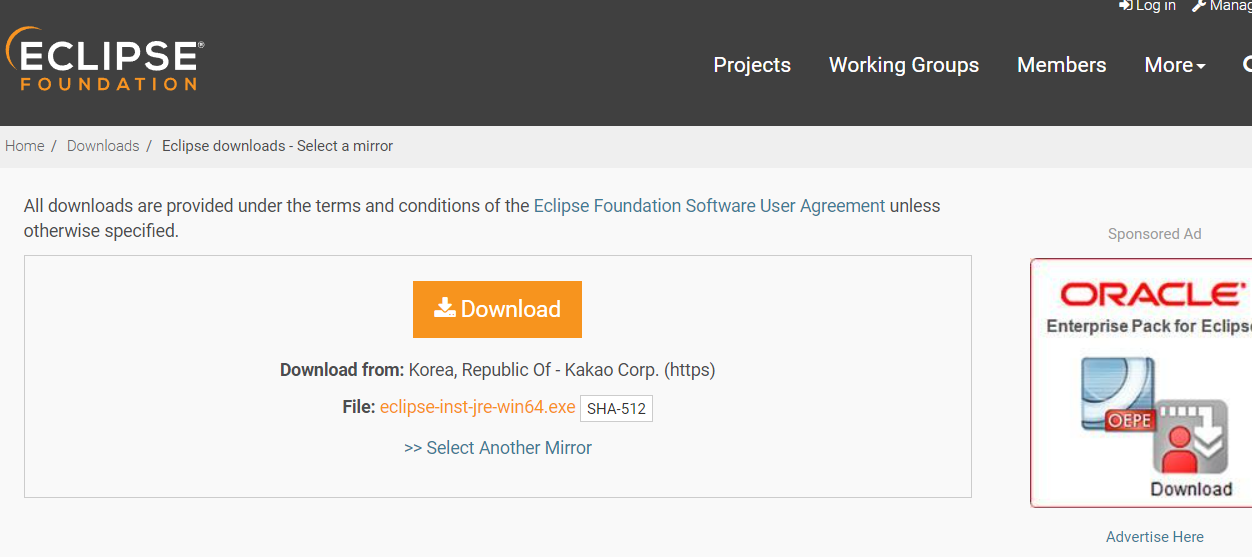Expand the More dropdown menu

point(1174,65)
